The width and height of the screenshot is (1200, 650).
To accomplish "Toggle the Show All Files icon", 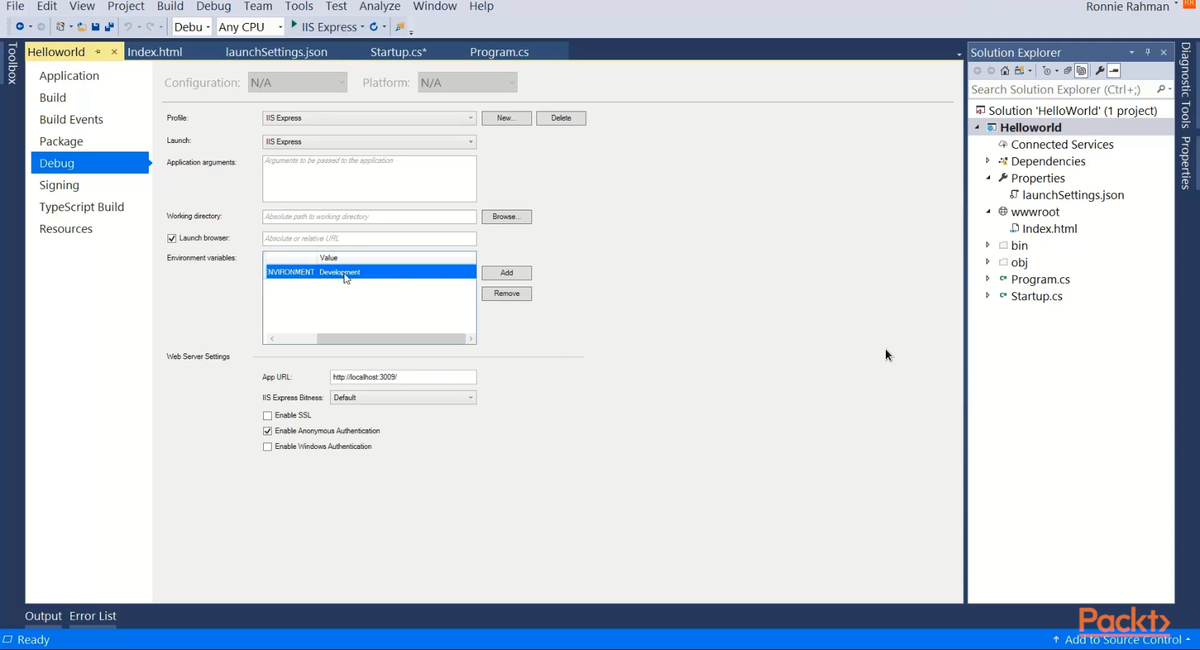I will point(1081,71).
